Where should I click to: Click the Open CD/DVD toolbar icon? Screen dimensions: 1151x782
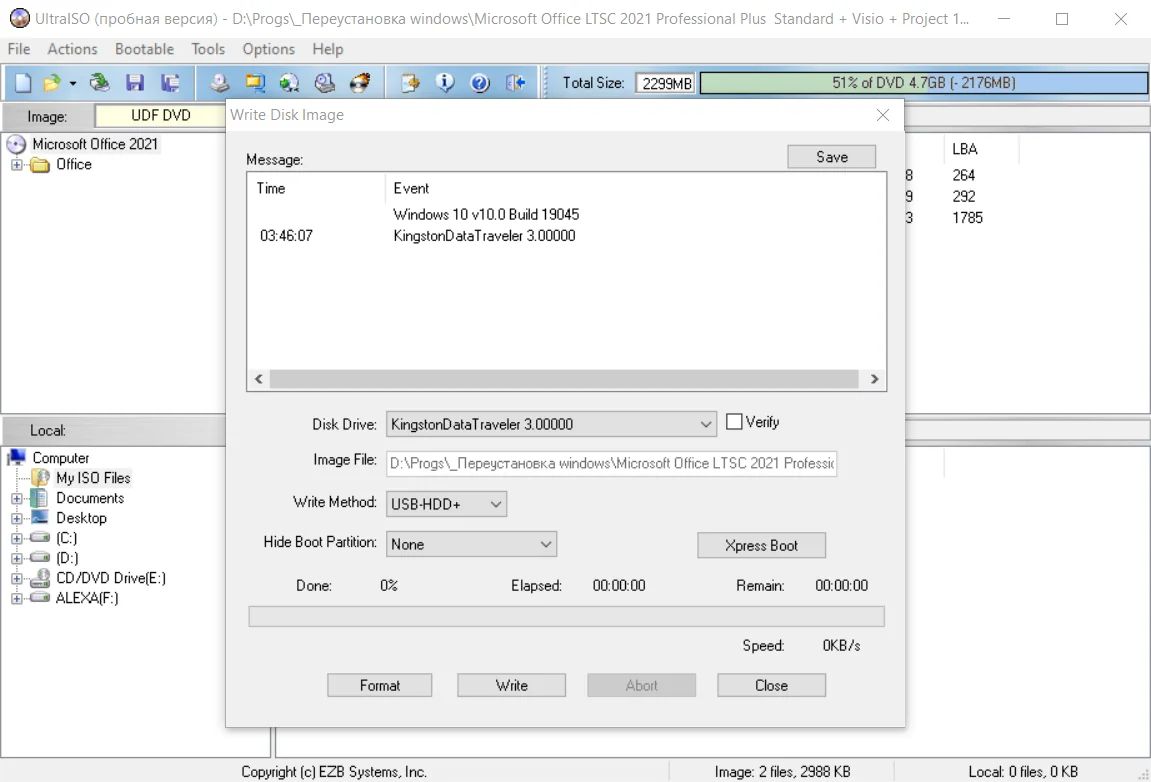pyautogui.click(x=99, y=82)
